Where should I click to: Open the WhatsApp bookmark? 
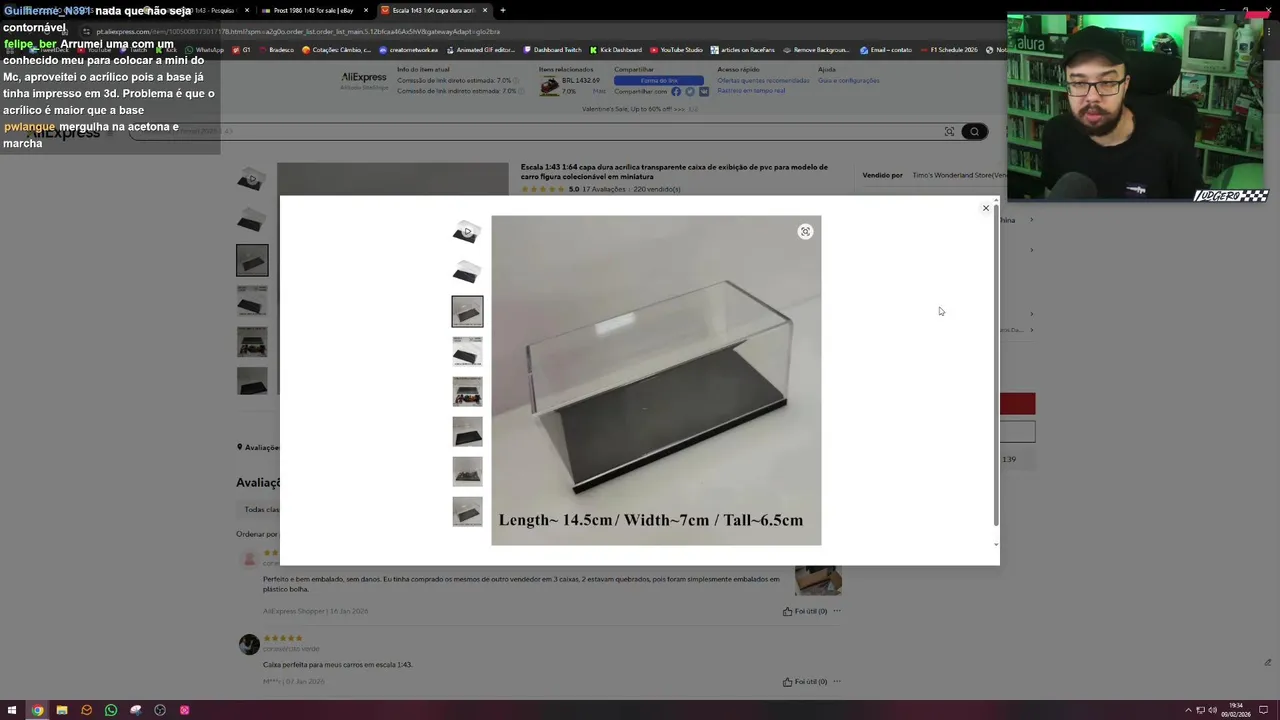click(x=205, y=50)
